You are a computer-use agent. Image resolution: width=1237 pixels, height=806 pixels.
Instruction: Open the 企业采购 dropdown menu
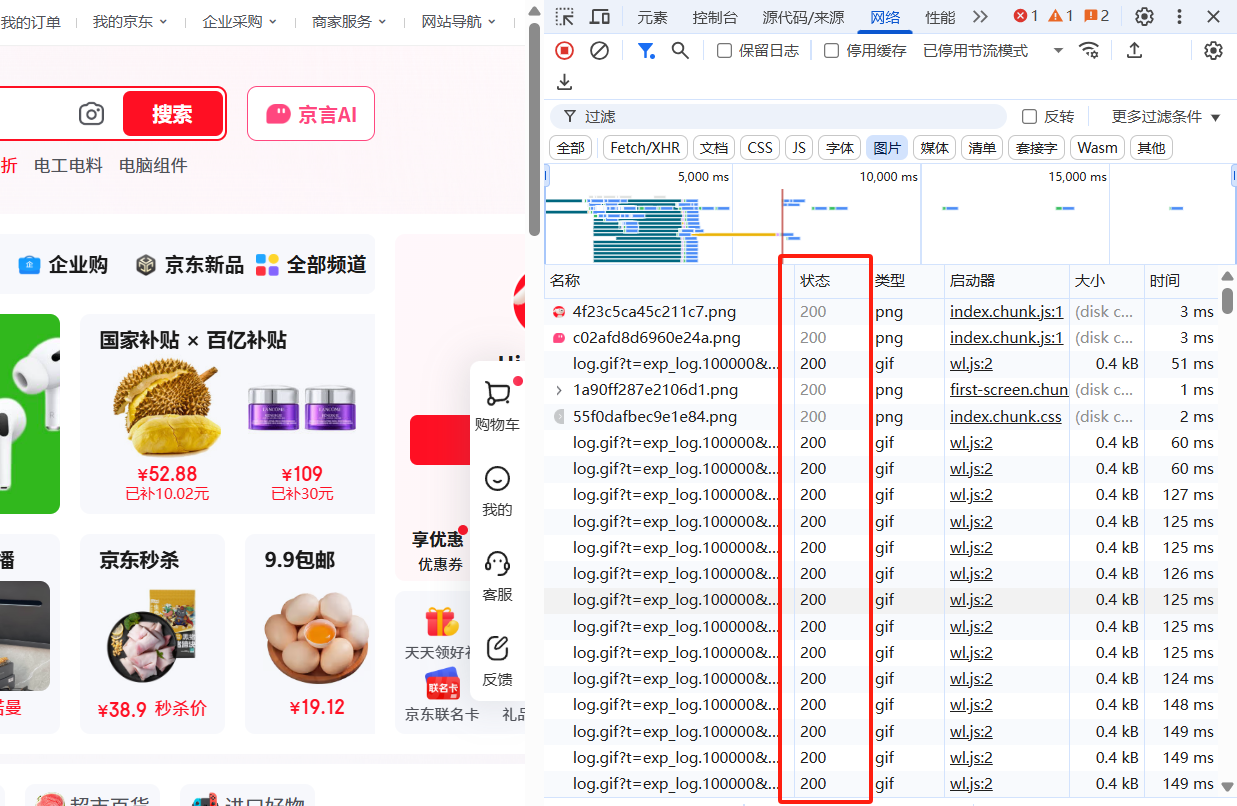(240, 21)
